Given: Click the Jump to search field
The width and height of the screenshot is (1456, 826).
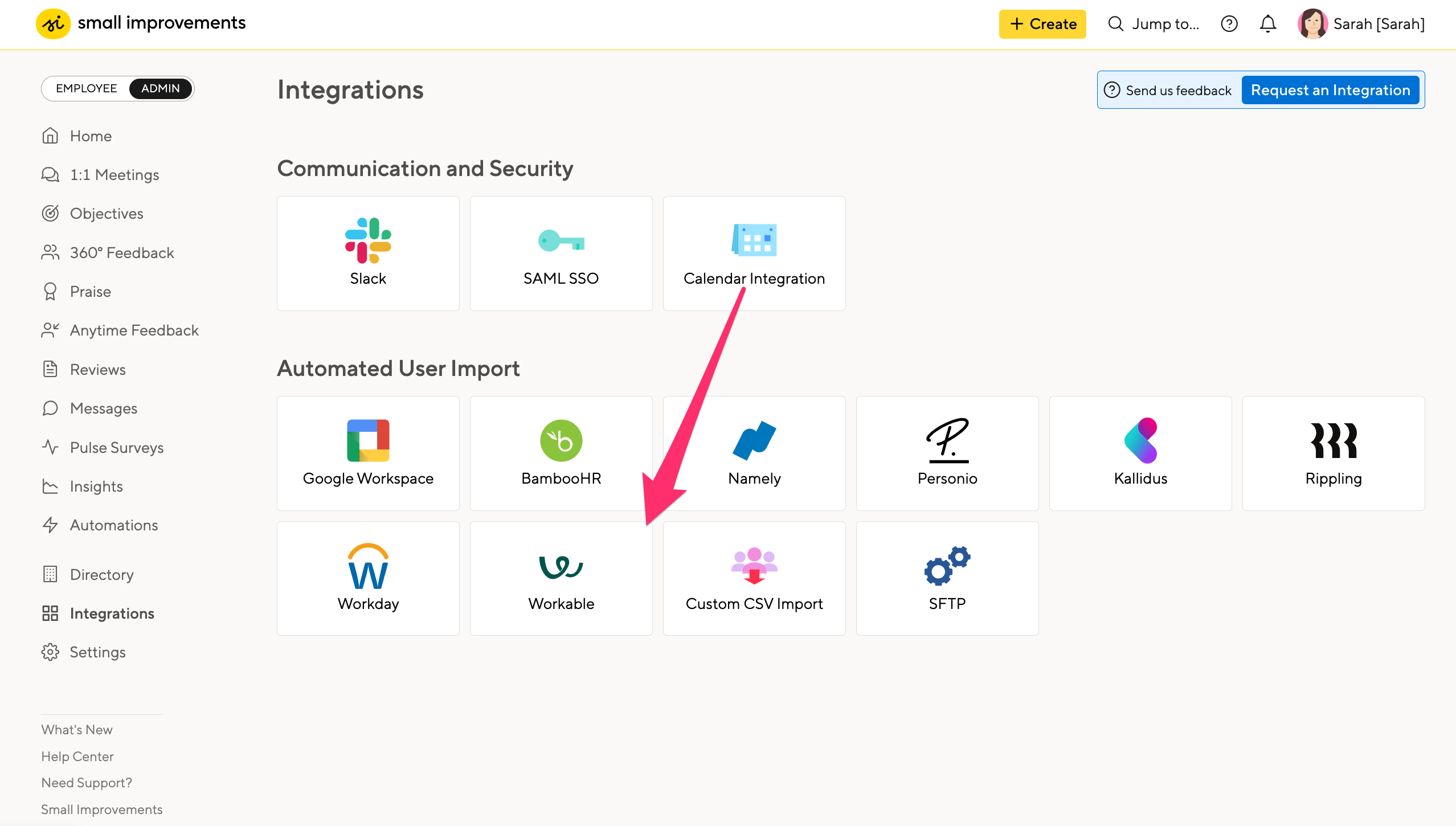Looking at the screenshot, I should 1154,24.
